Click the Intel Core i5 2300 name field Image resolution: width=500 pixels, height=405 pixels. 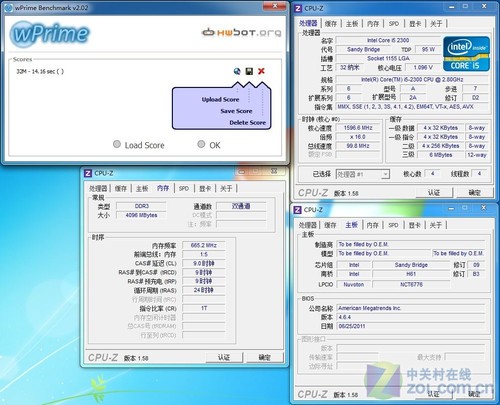pos(388,40)
